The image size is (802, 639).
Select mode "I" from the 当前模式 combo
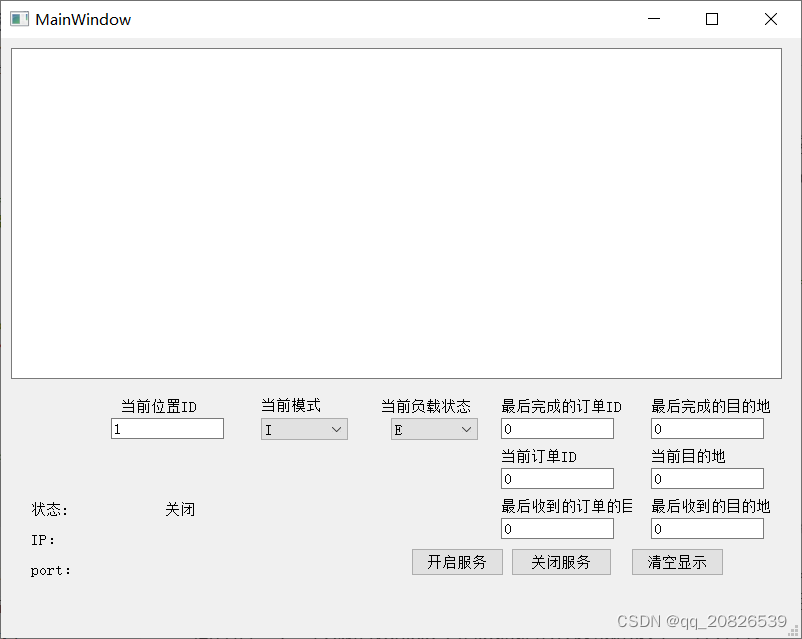[x=295, y=428]
